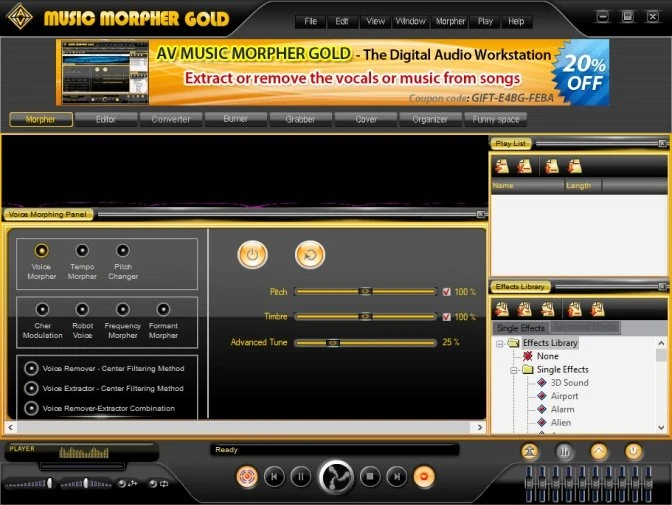The height and width of the screenshot is (505, 672).
Task: Switch to the Burner module
Action: coord(236,119)
